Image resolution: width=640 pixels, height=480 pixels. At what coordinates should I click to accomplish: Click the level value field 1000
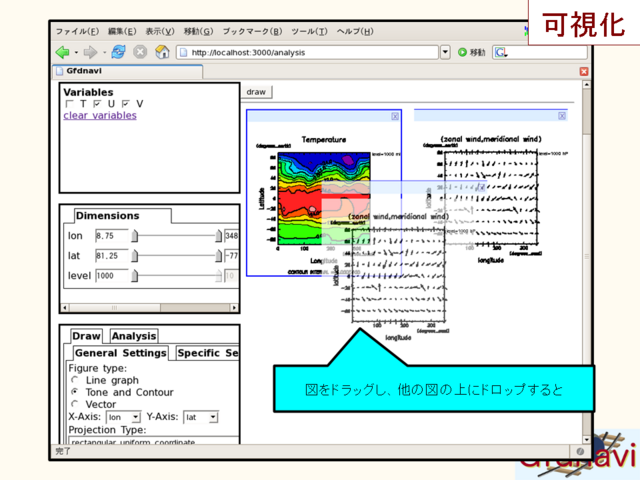click(x=111, y=276)
